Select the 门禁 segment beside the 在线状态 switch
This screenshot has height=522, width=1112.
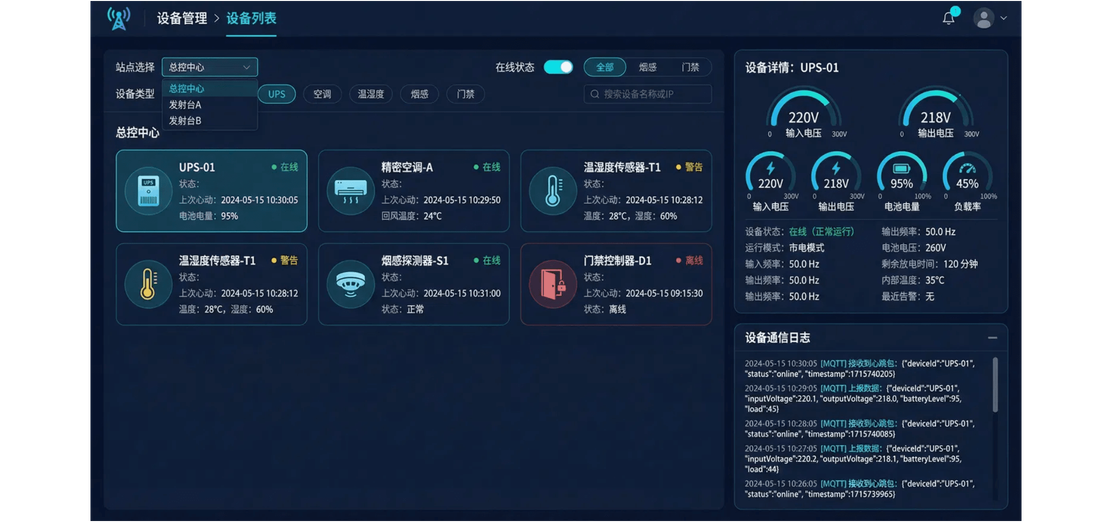690,67
